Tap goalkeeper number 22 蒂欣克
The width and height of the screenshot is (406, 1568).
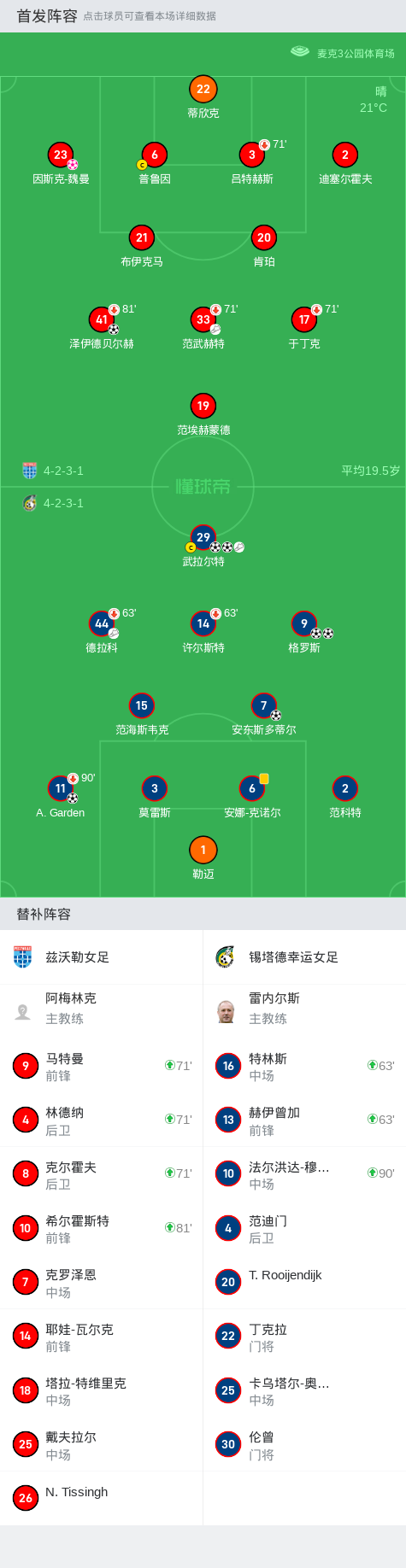click(x=203, y=90)
